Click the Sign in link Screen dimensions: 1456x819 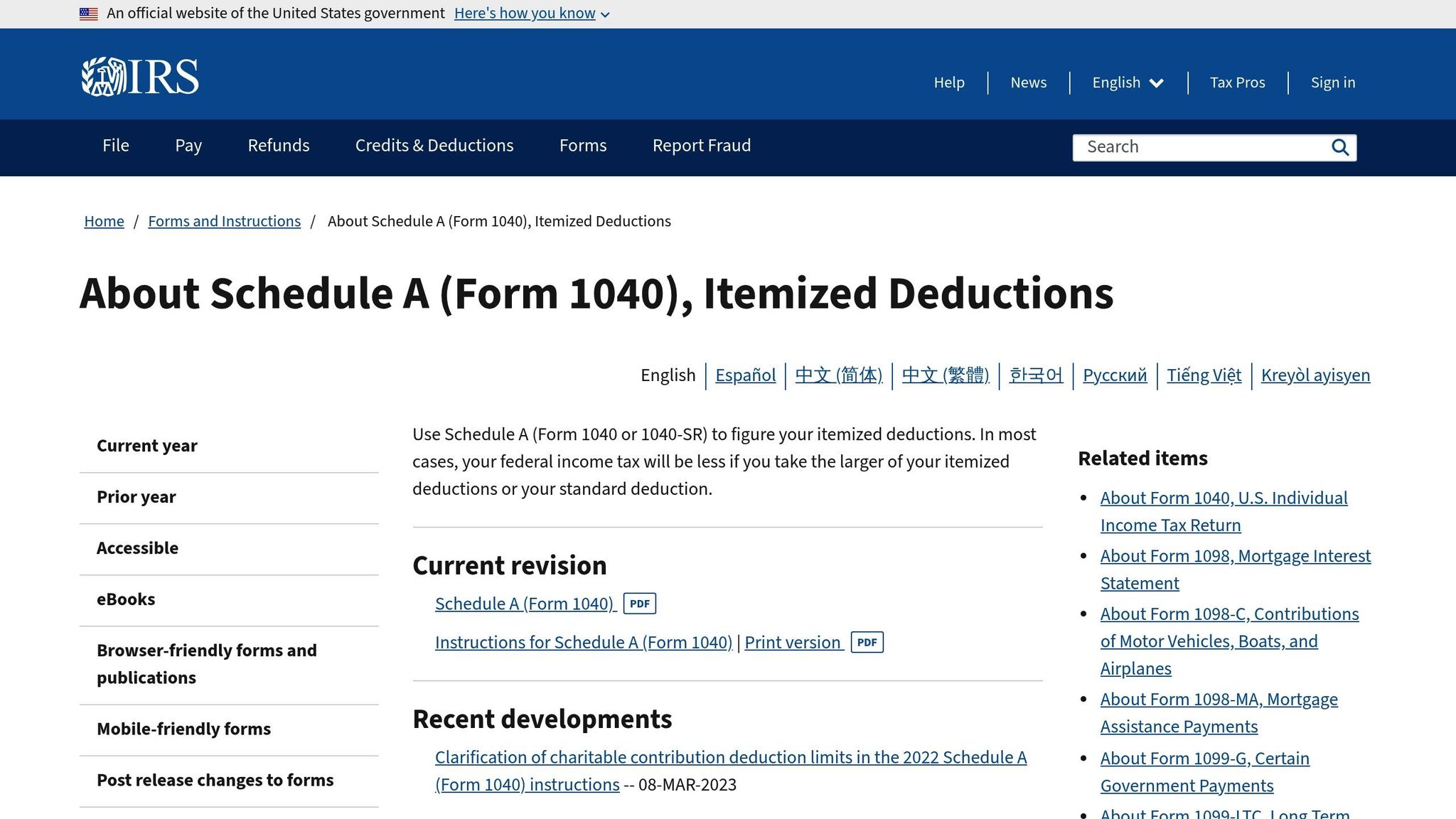coord(1332,82)
